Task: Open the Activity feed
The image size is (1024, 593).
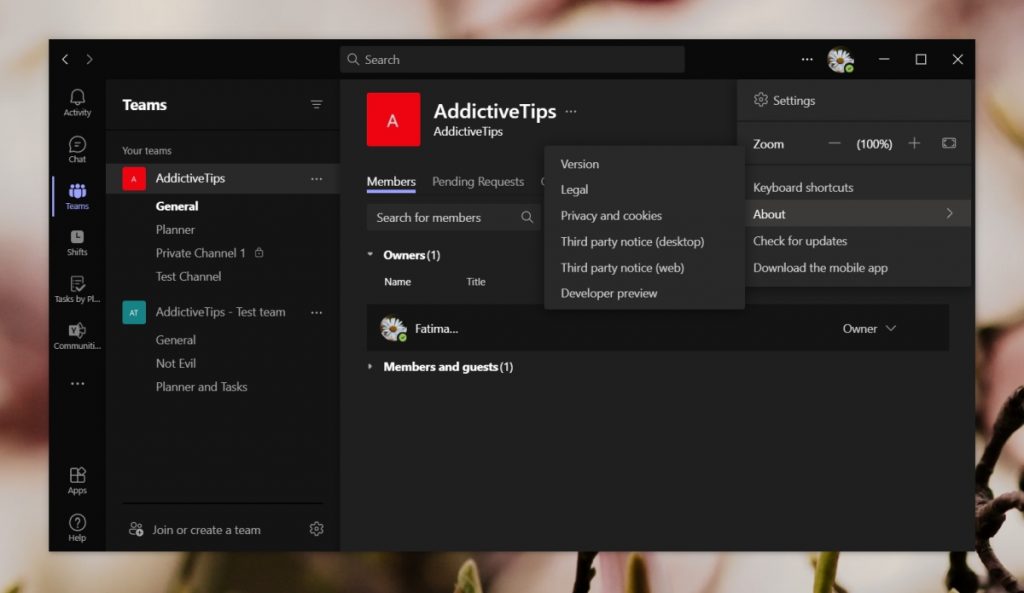Action: [77, 98]
